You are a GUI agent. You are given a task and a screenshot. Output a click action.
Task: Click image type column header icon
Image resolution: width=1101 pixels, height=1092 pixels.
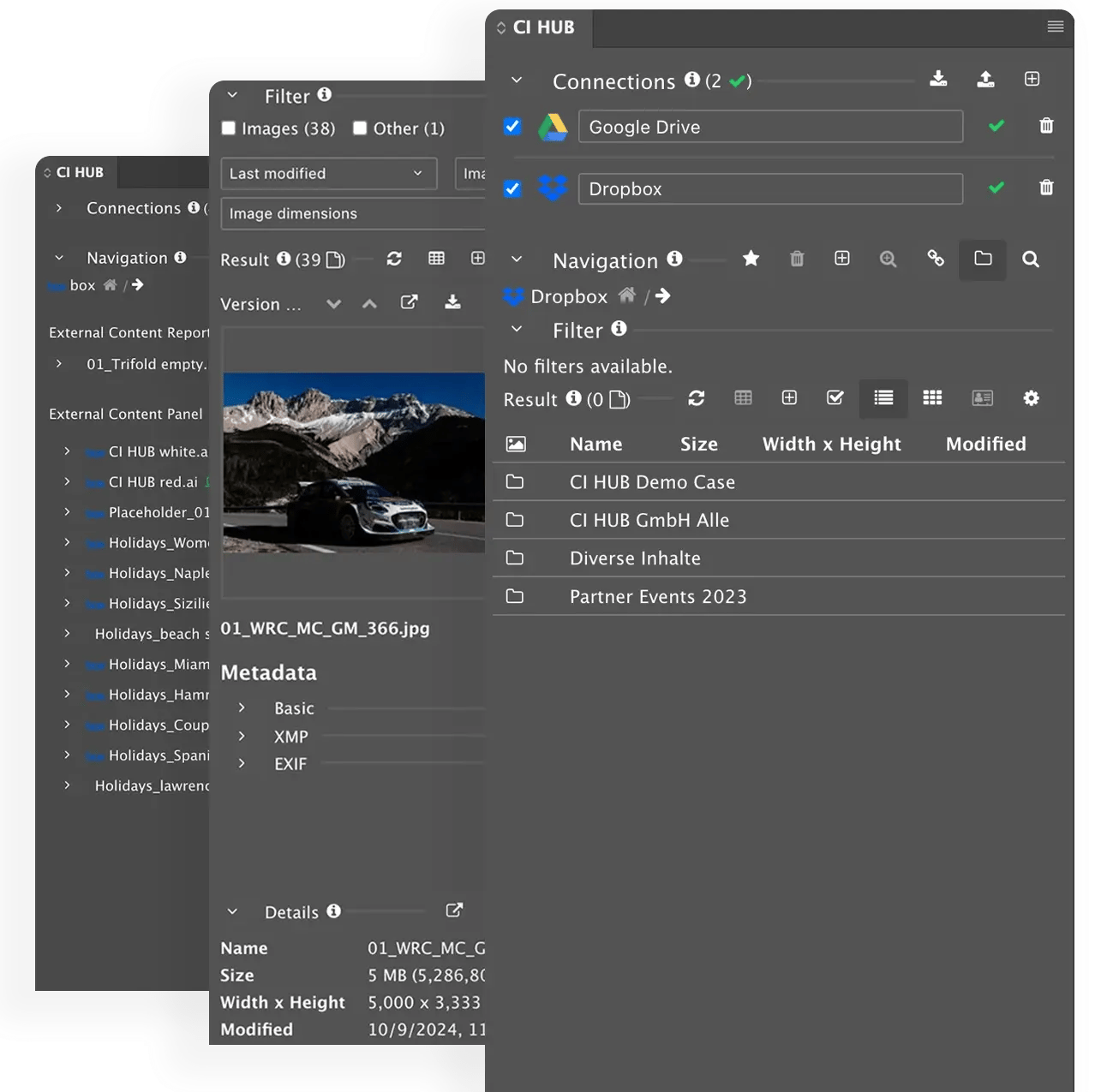[516, 444]
